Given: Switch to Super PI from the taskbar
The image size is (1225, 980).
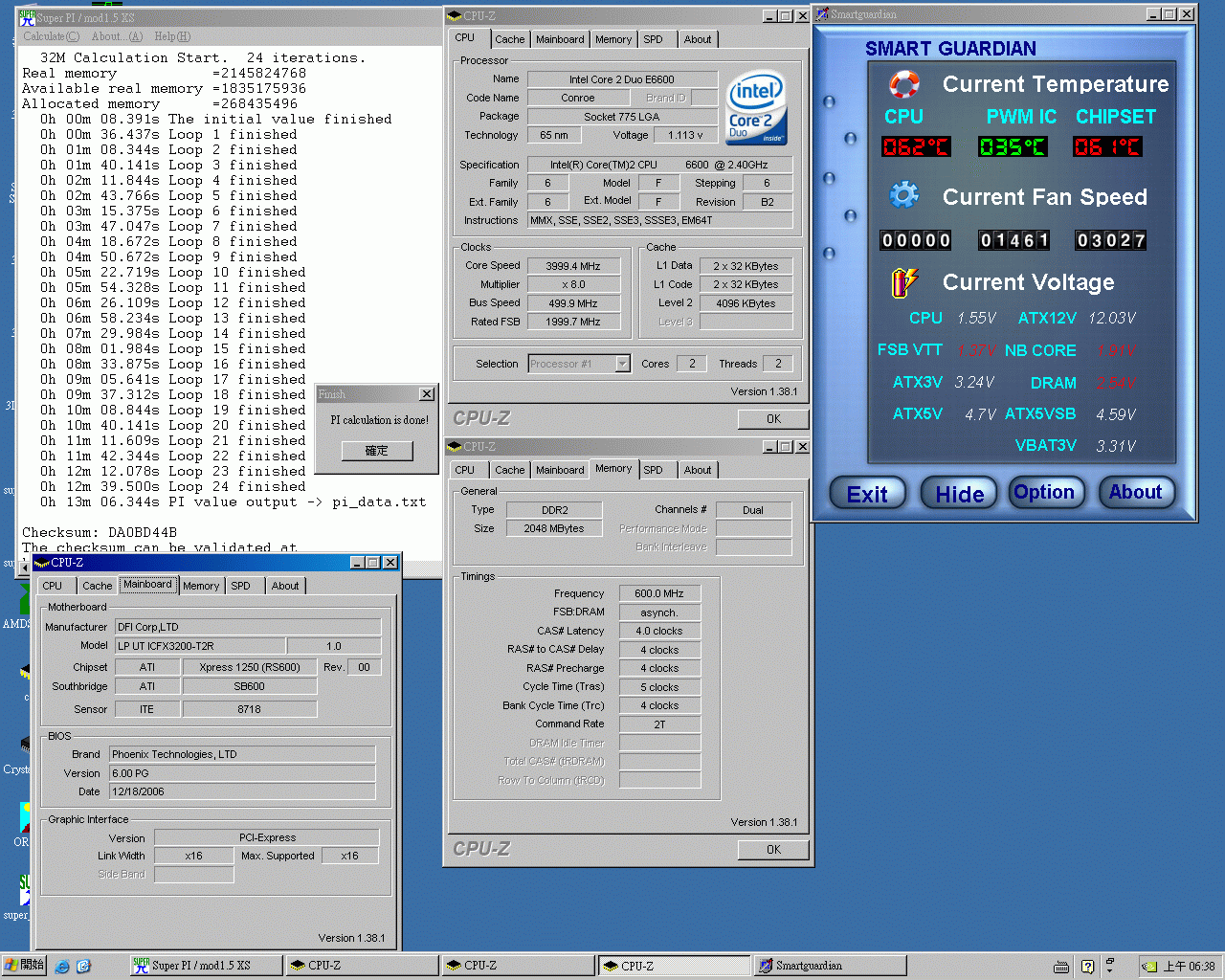Looking at the screenshot, I should pyautogui.click(x=206, y=966).
